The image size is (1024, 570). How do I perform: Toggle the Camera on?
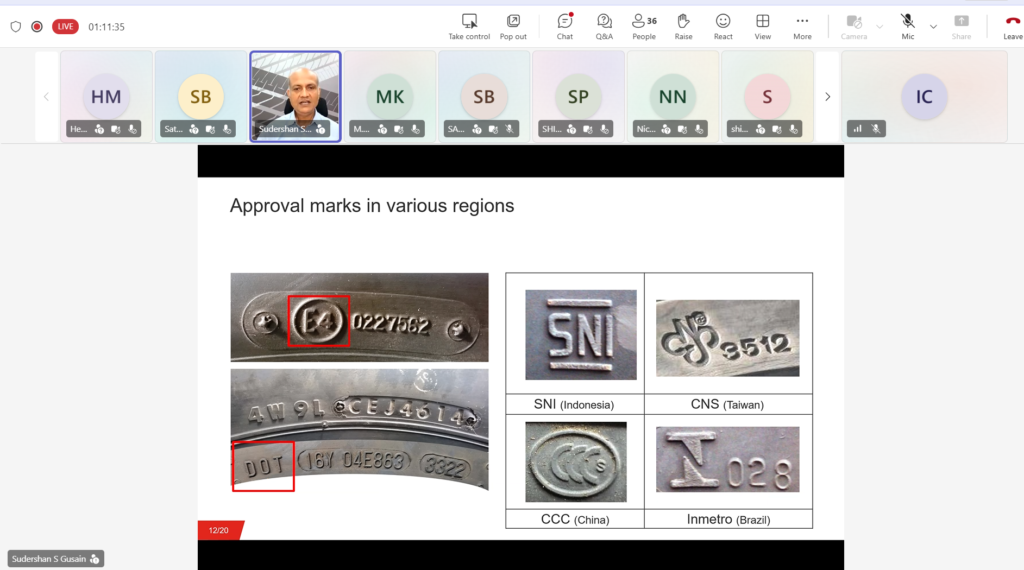pyautogui.click(x=854, y=27)
